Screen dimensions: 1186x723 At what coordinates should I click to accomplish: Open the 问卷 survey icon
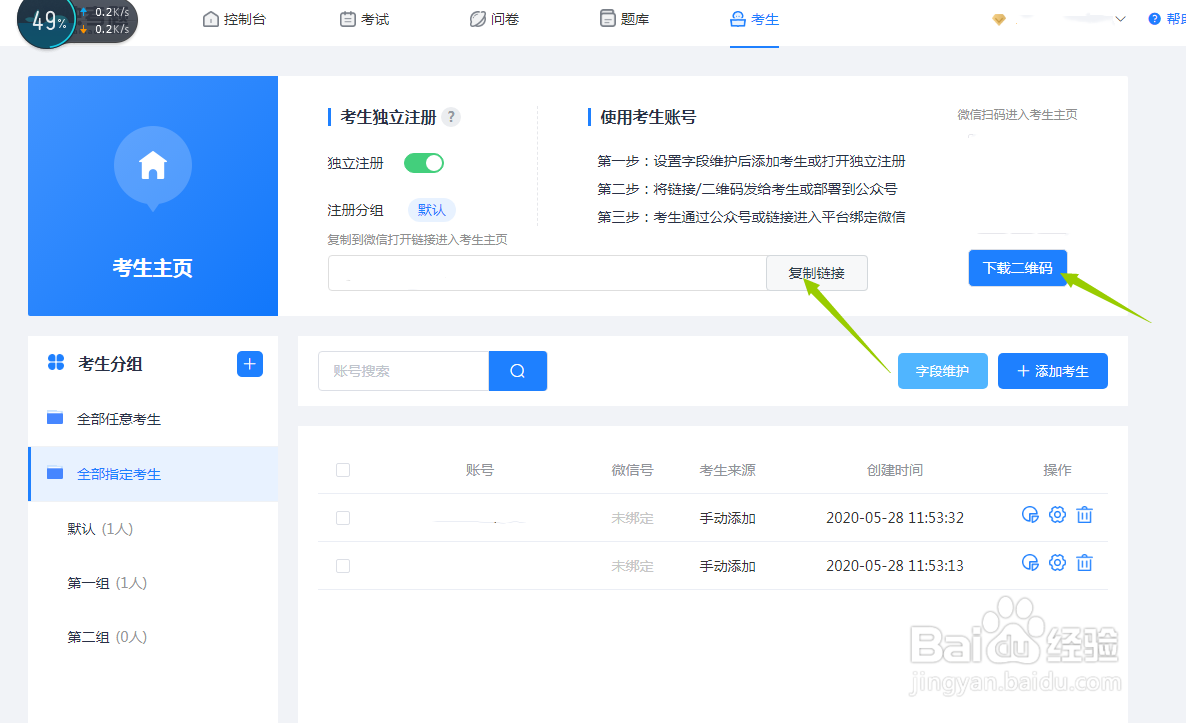coord(477,18)
